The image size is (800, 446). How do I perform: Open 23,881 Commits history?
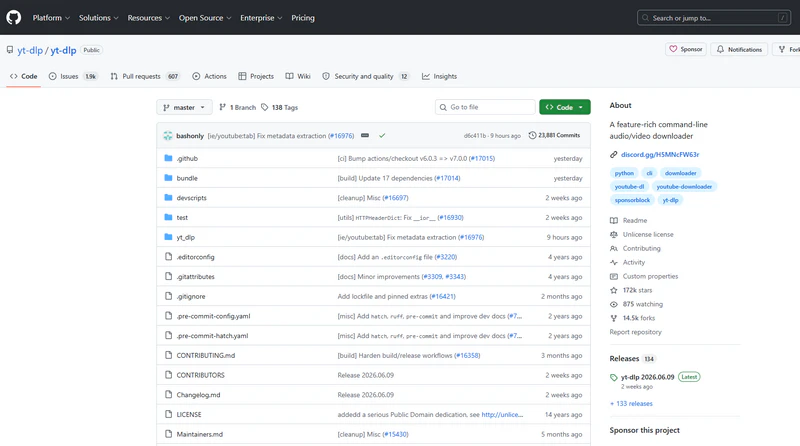554,135
